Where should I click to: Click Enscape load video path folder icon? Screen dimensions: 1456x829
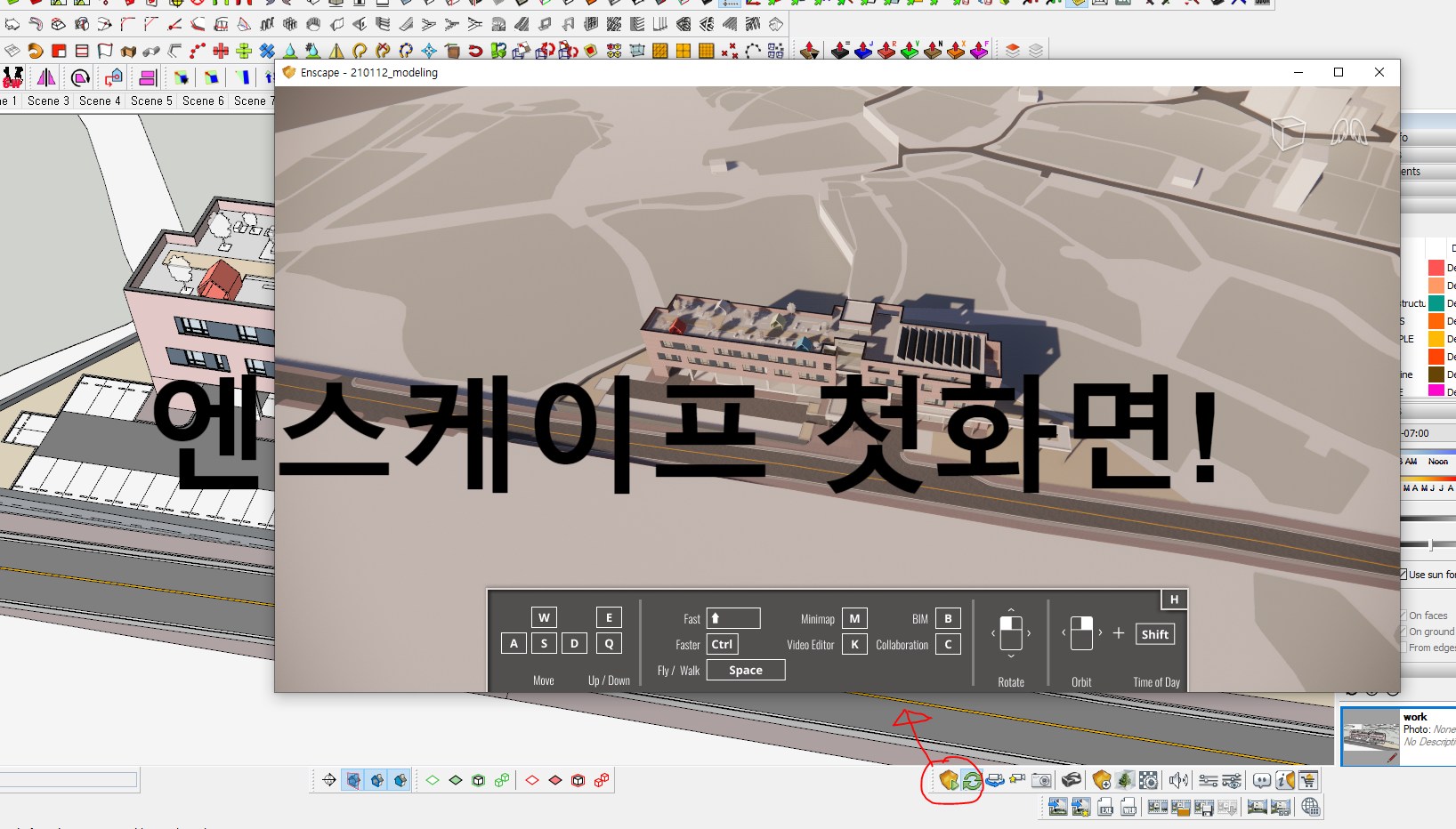tap(1181, 807)
